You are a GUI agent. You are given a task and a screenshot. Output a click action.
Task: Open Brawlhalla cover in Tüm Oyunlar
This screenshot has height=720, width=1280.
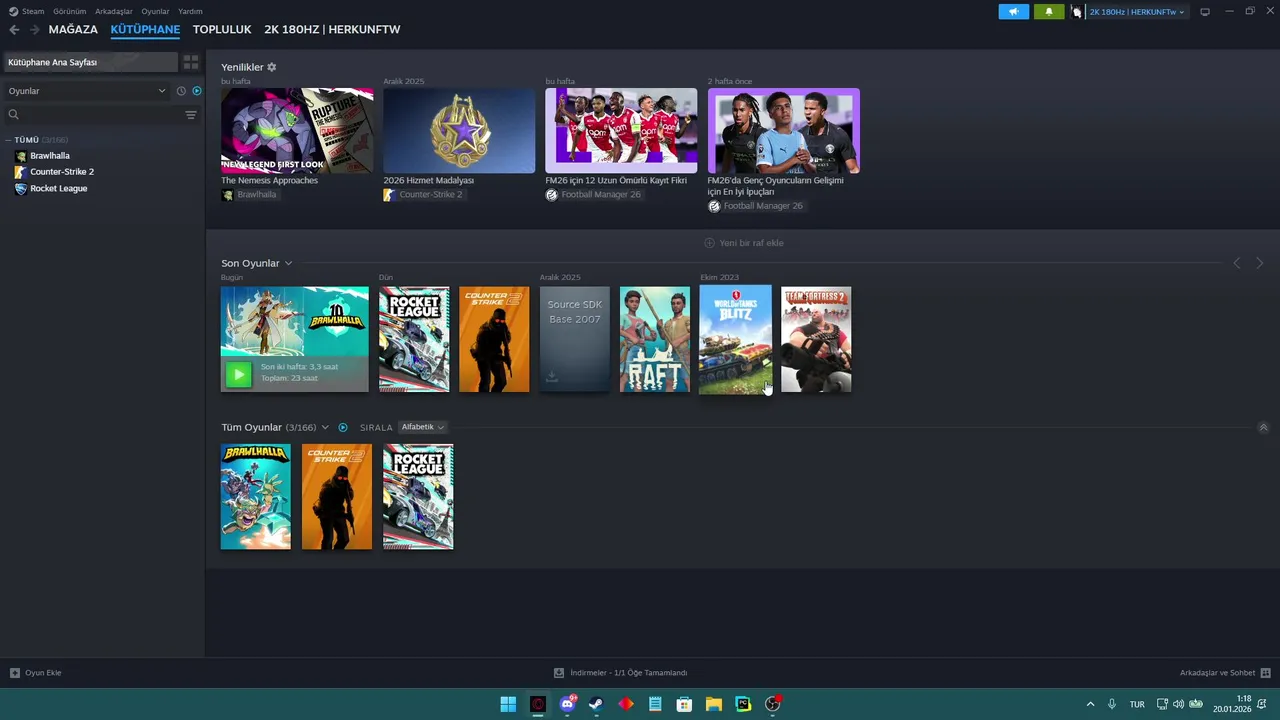click(x=256, y=496)
